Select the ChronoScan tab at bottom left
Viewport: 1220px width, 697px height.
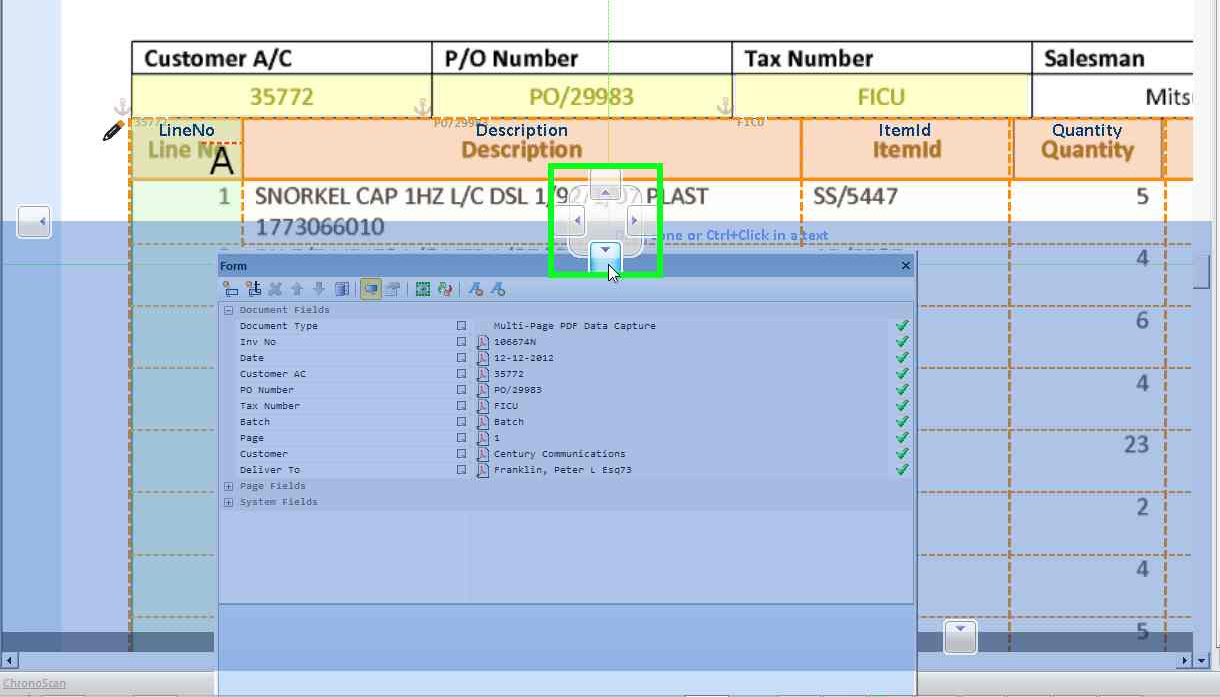pos(34,685)
